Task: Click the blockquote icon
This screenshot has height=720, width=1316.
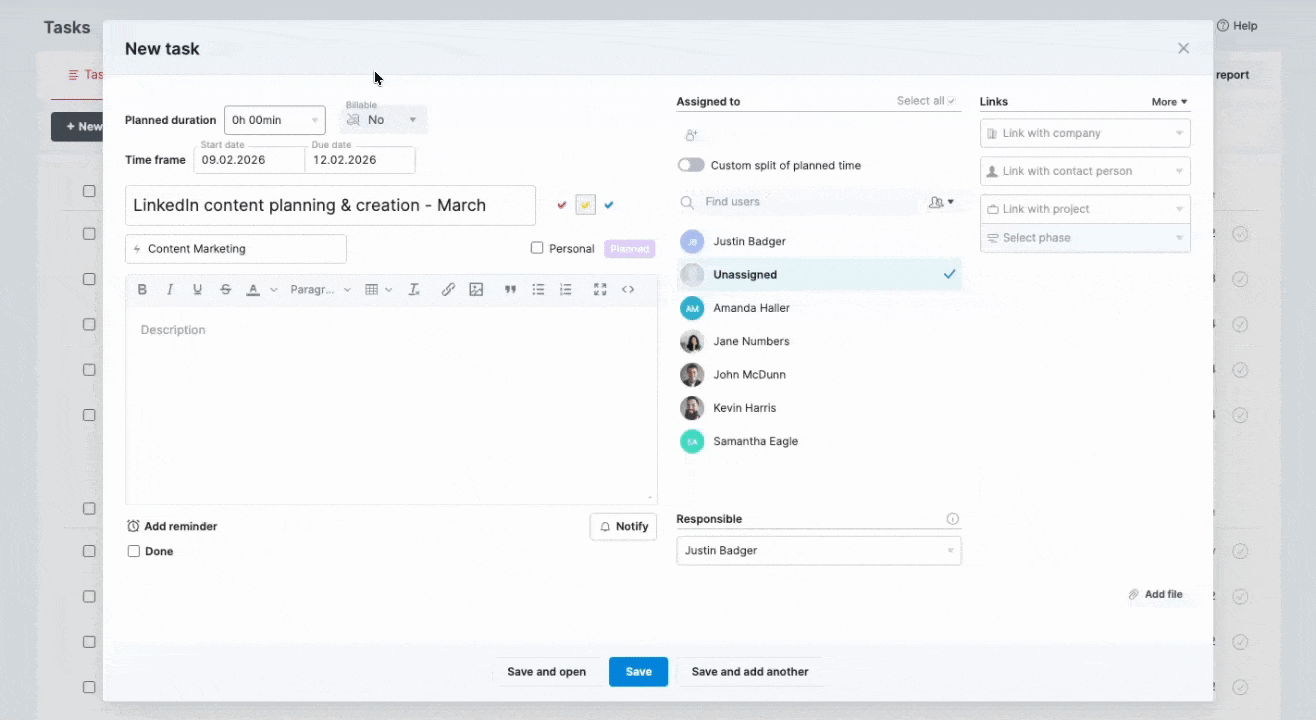Action: tap(510, 290)
